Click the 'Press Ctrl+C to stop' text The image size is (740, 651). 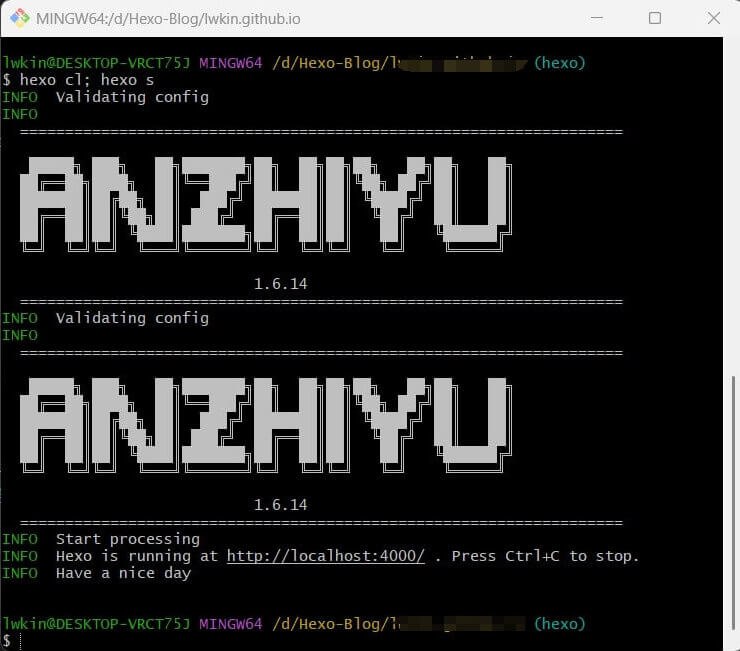(x=545, y=556)
